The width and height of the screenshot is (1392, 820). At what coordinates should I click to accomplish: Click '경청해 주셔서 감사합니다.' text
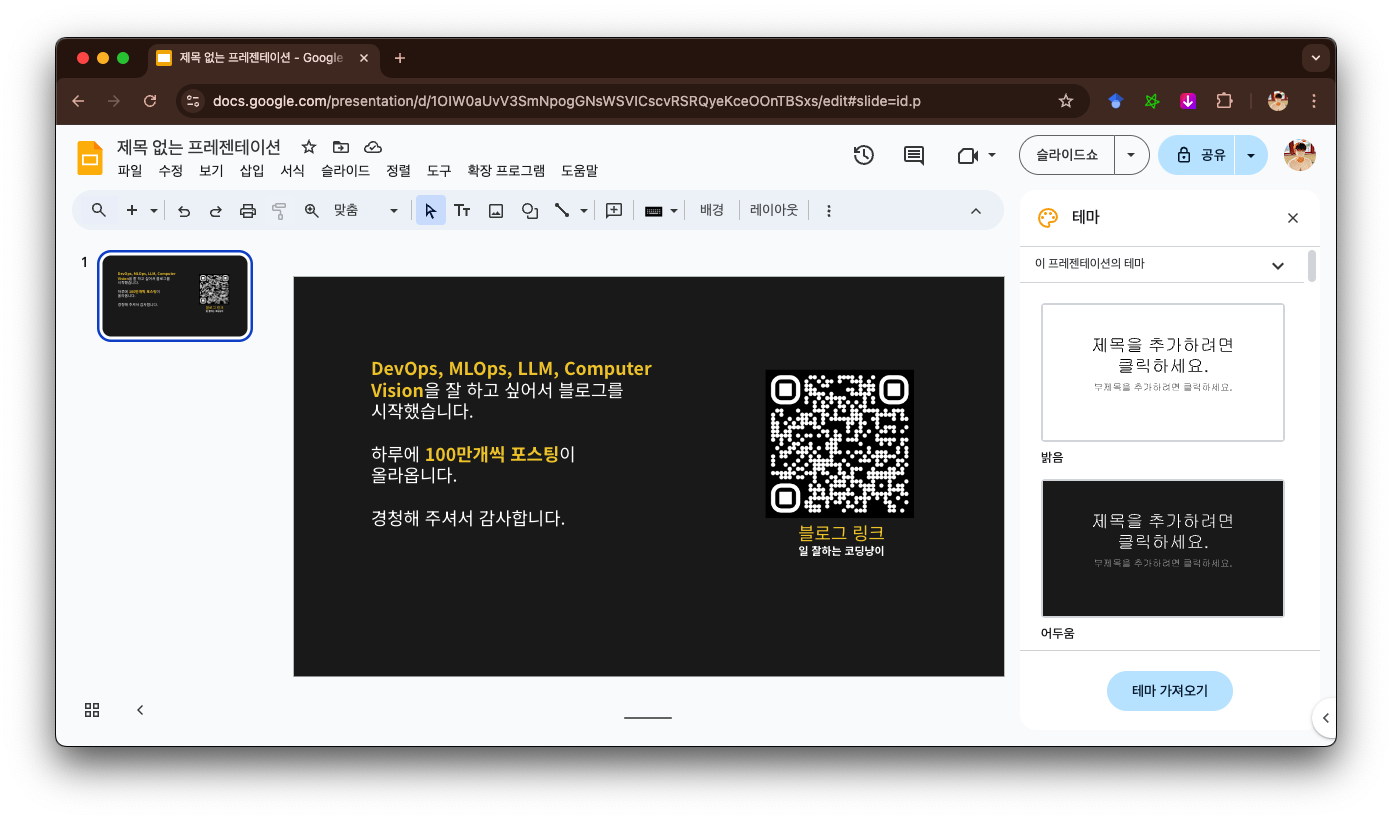pyautogui.click(x=468, y=519)
